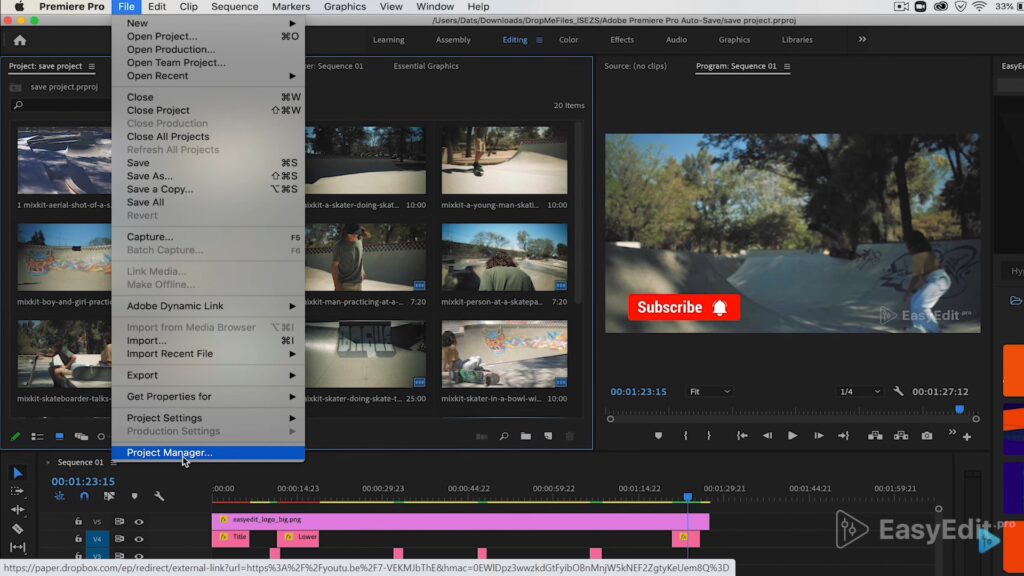Choose Save As from File menu
Screen dimensions: 1024x576
208,176
